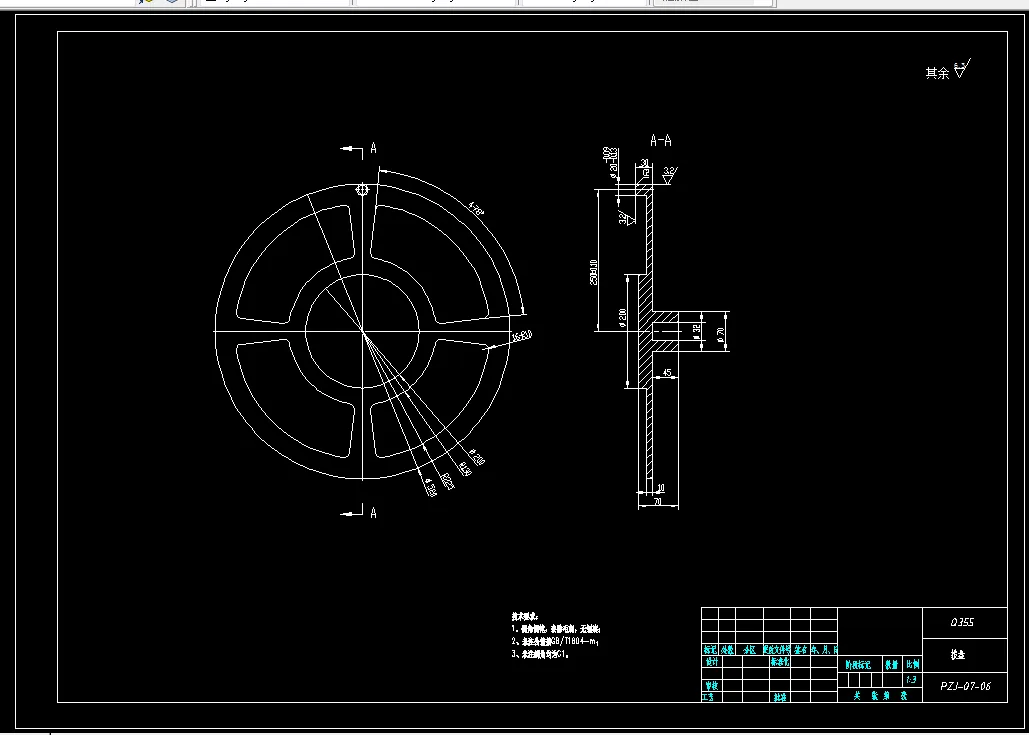Select the '4-76°' angular dimension
1029x735 pixels.
[x=476, y=209]
